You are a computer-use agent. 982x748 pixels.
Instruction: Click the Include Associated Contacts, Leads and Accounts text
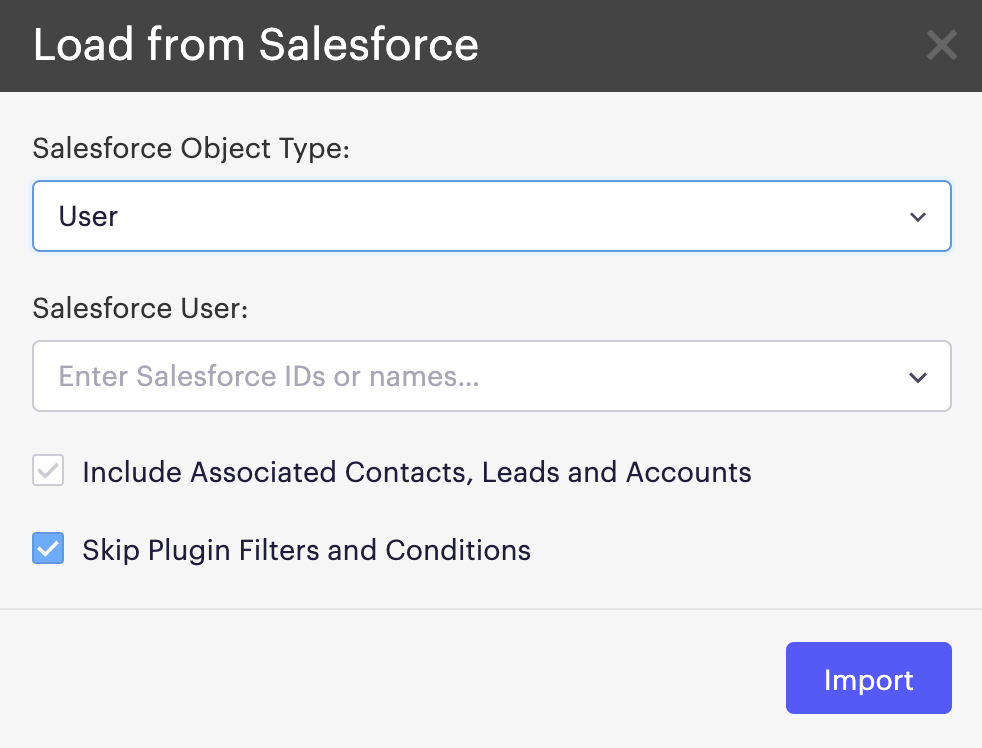[416, 472]
